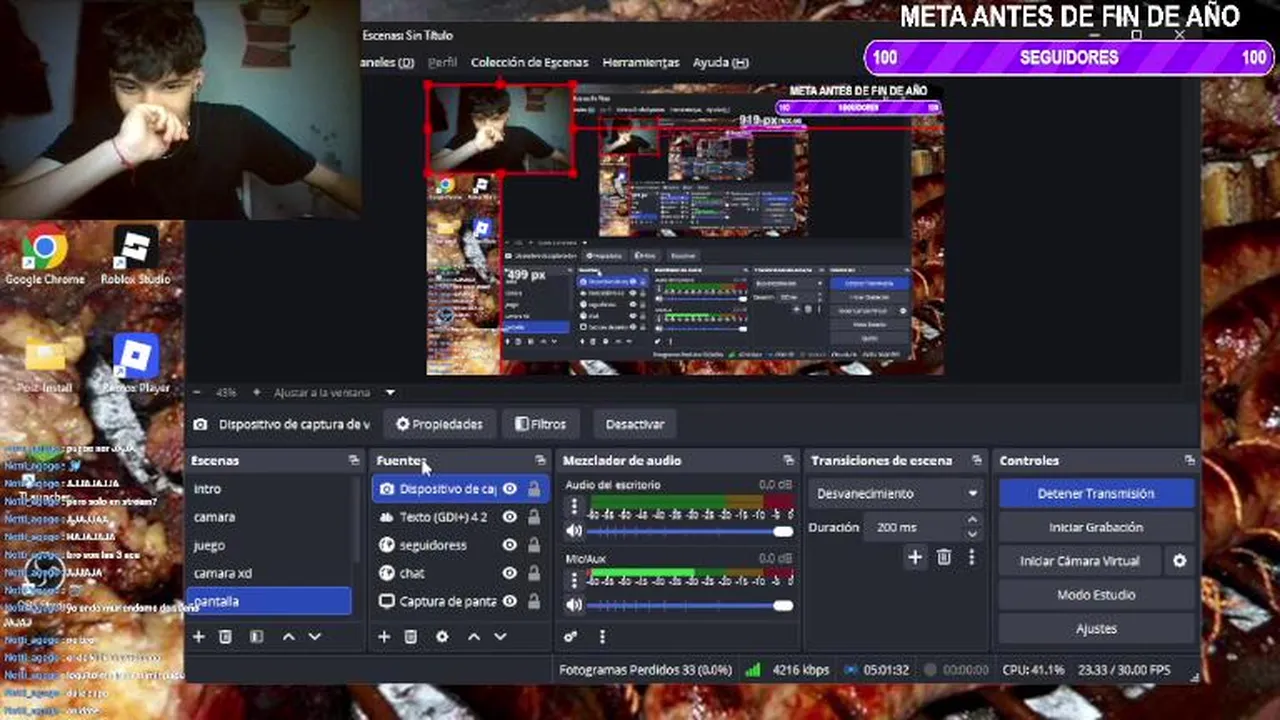This screenshot has width=1280, height=720.
Task: Pop out the Controles dock panel
Action: (1189, 460)
